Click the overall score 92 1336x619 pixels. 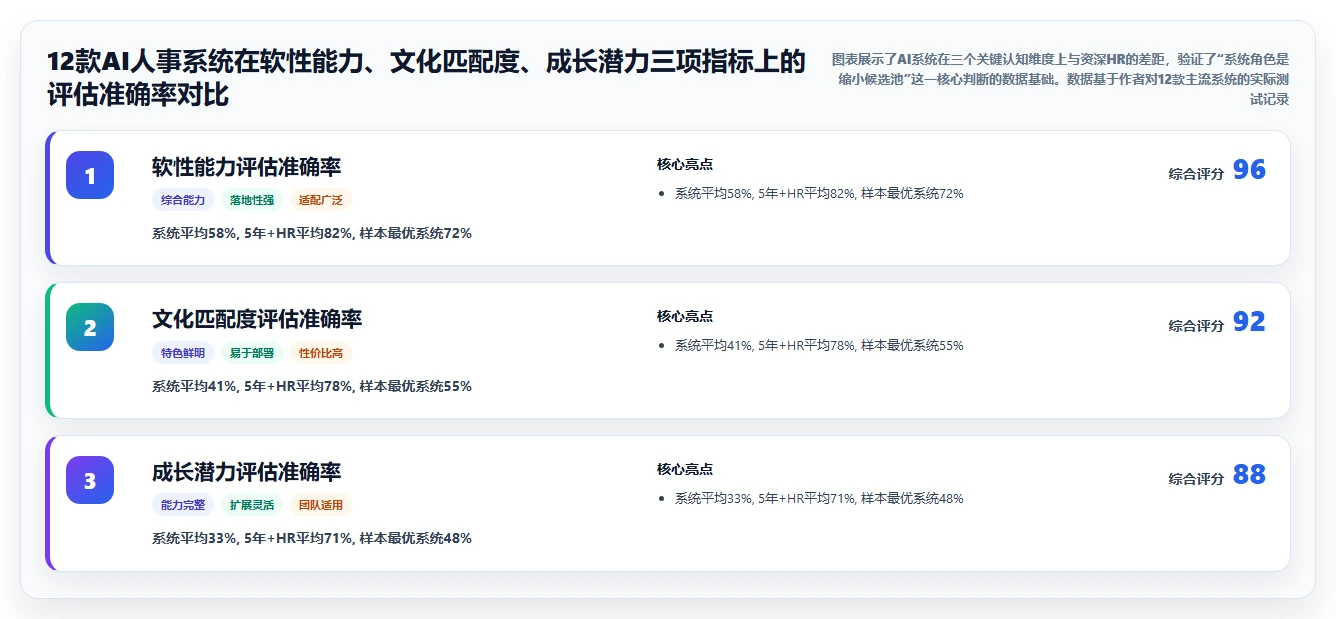1249,322
